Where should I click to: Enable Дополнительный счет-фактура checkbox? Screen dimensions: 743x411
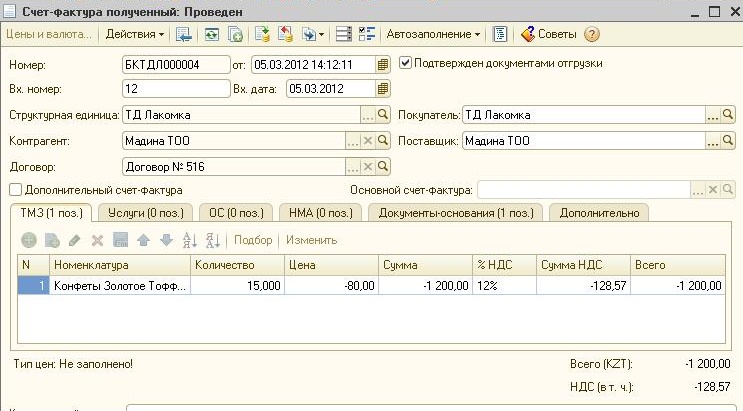pos(15,189)
